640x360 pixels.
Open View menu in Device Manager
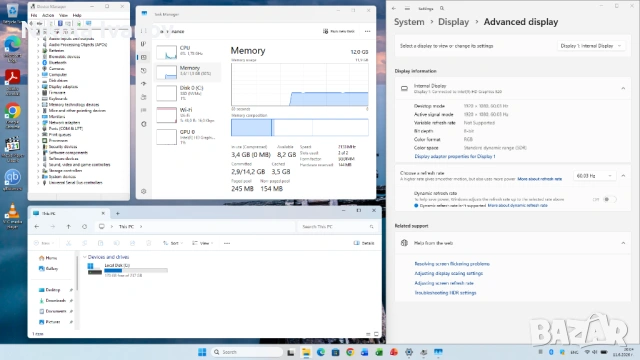point(63,15)
